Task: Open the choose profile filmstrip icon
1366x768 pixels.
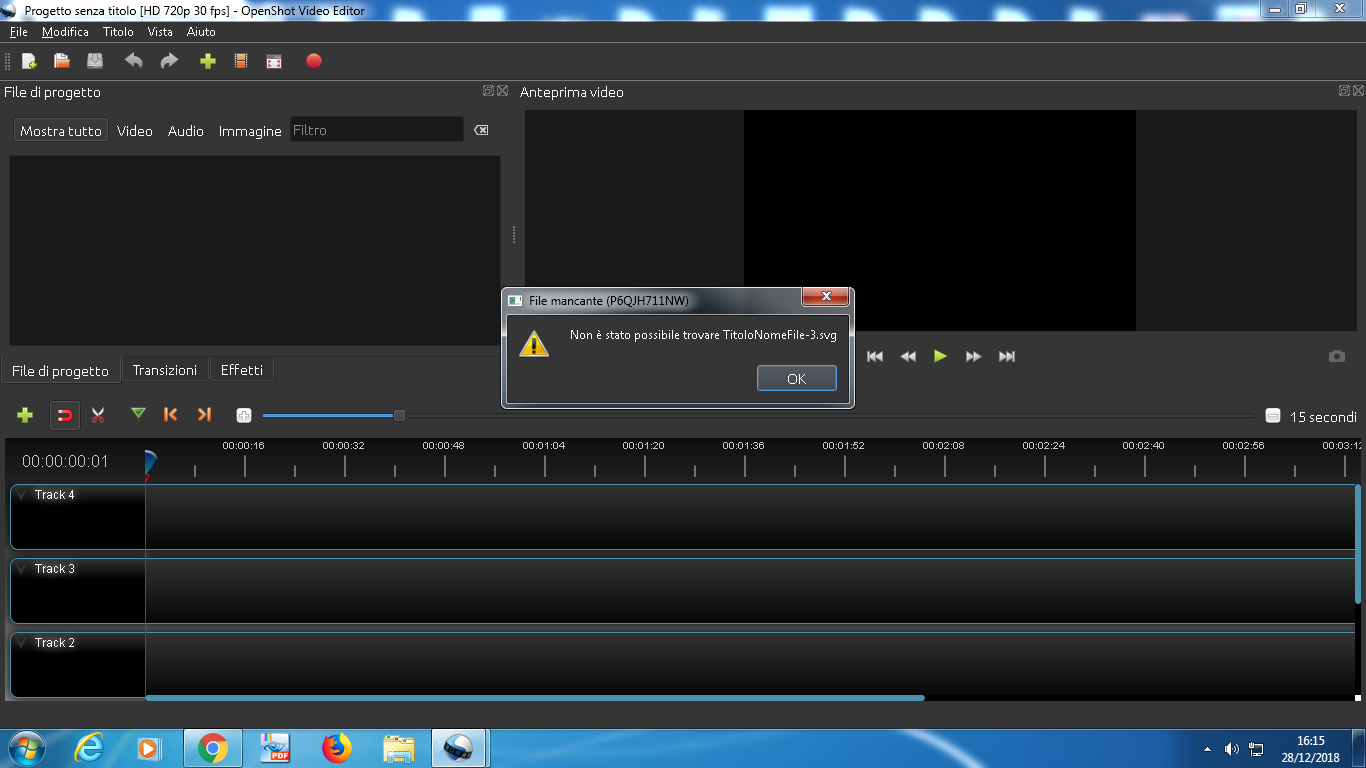Action: pyautogui.click(x=241, y=61)
